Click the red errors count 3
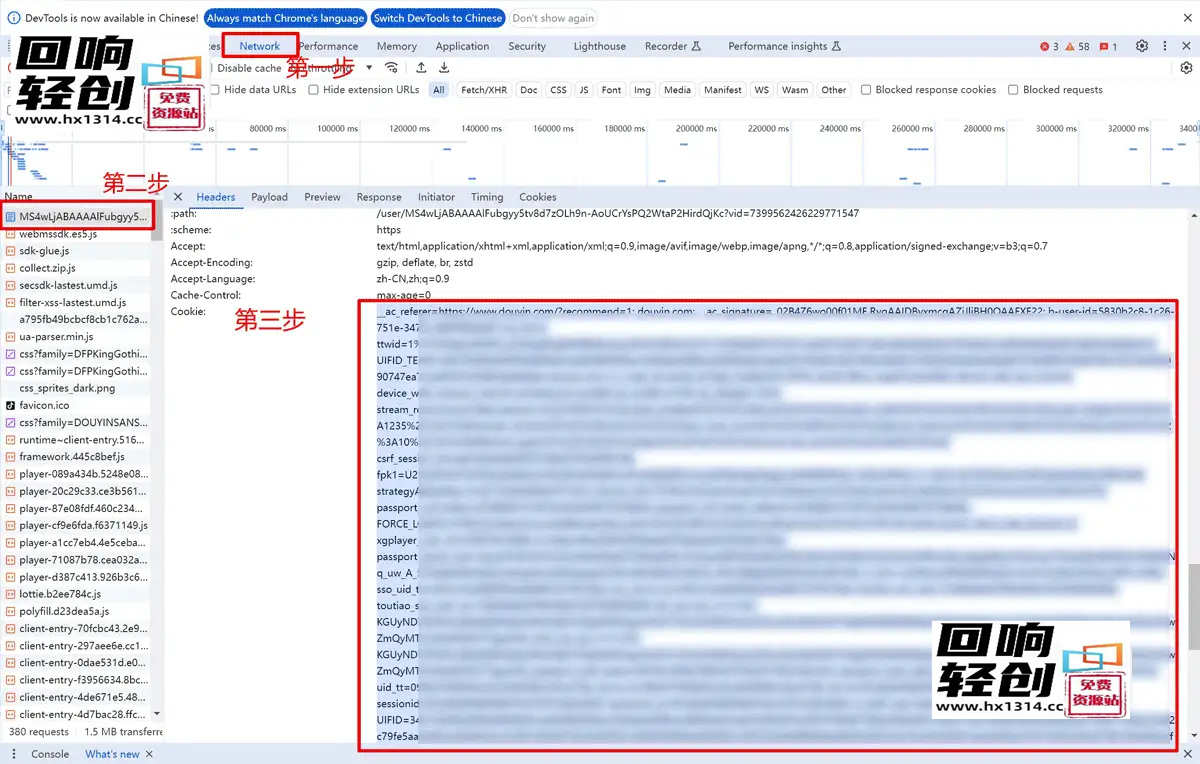This screenshot has width=1200, height=764. pos(1049,47)
